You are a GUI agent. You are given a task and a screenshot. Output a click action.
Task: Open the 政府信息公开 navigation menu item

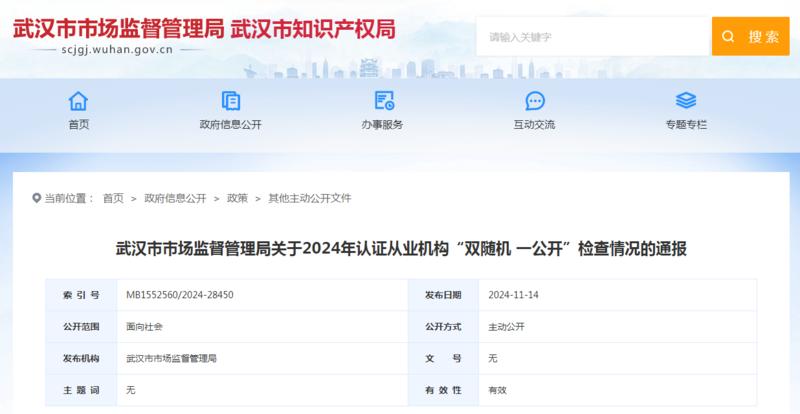231,125
